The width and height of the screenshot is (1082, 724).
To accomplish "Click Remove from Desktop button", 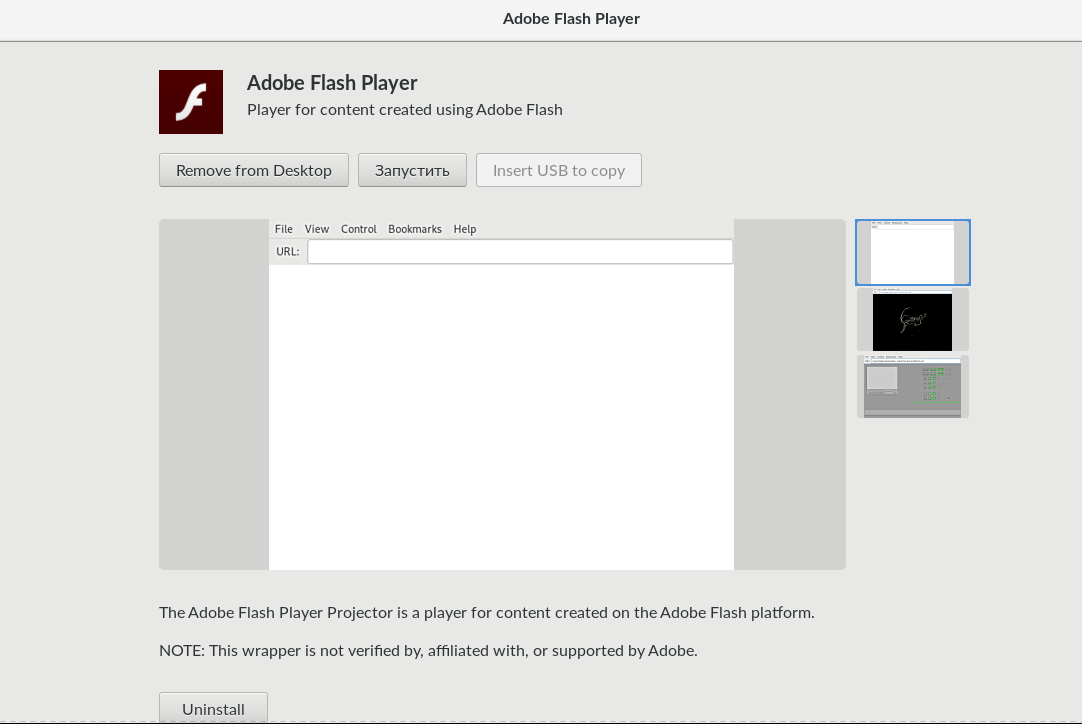I will (x=254, y=170).
